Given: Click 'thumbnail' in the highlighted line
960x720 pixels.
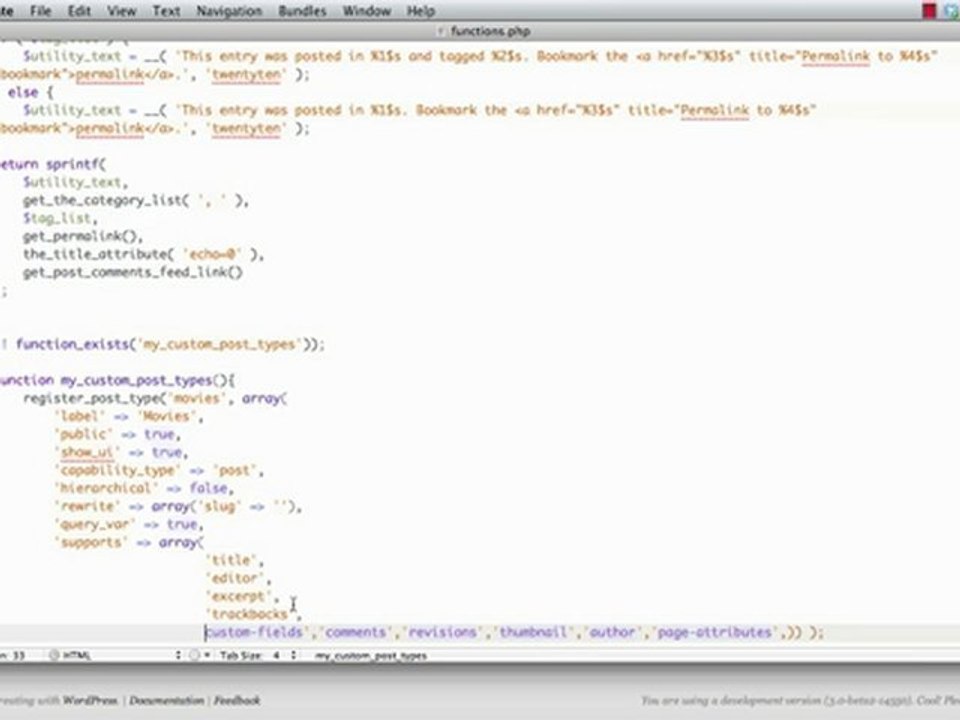Looking at the screenshot, I should tap(533, 632).
